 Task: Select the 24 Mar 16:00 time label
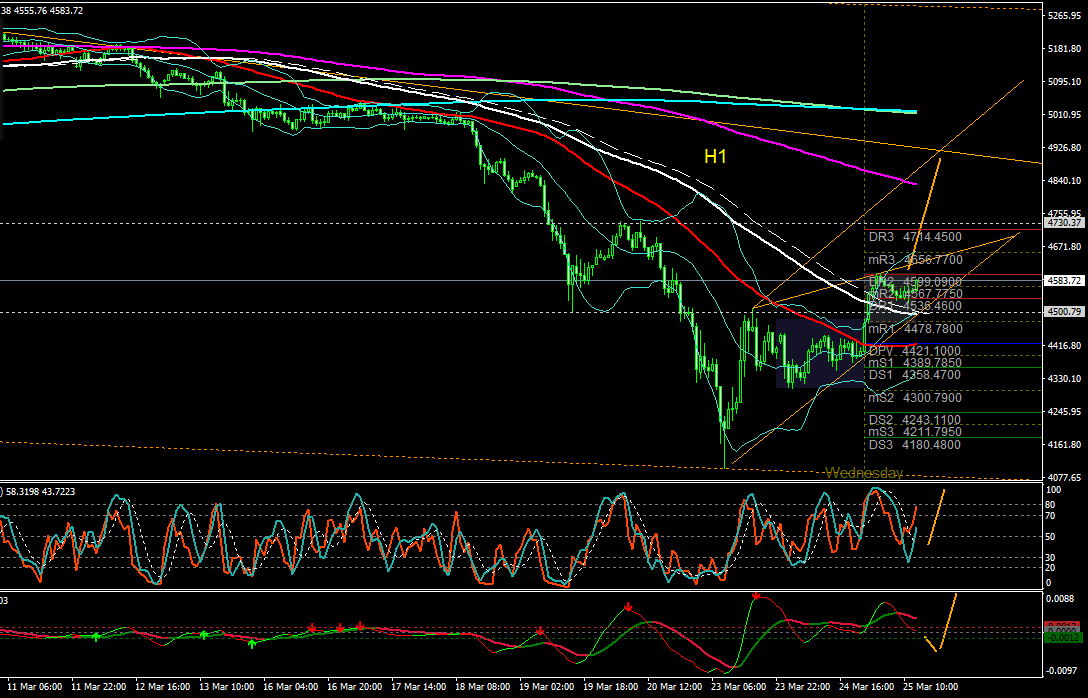(867, 687)
